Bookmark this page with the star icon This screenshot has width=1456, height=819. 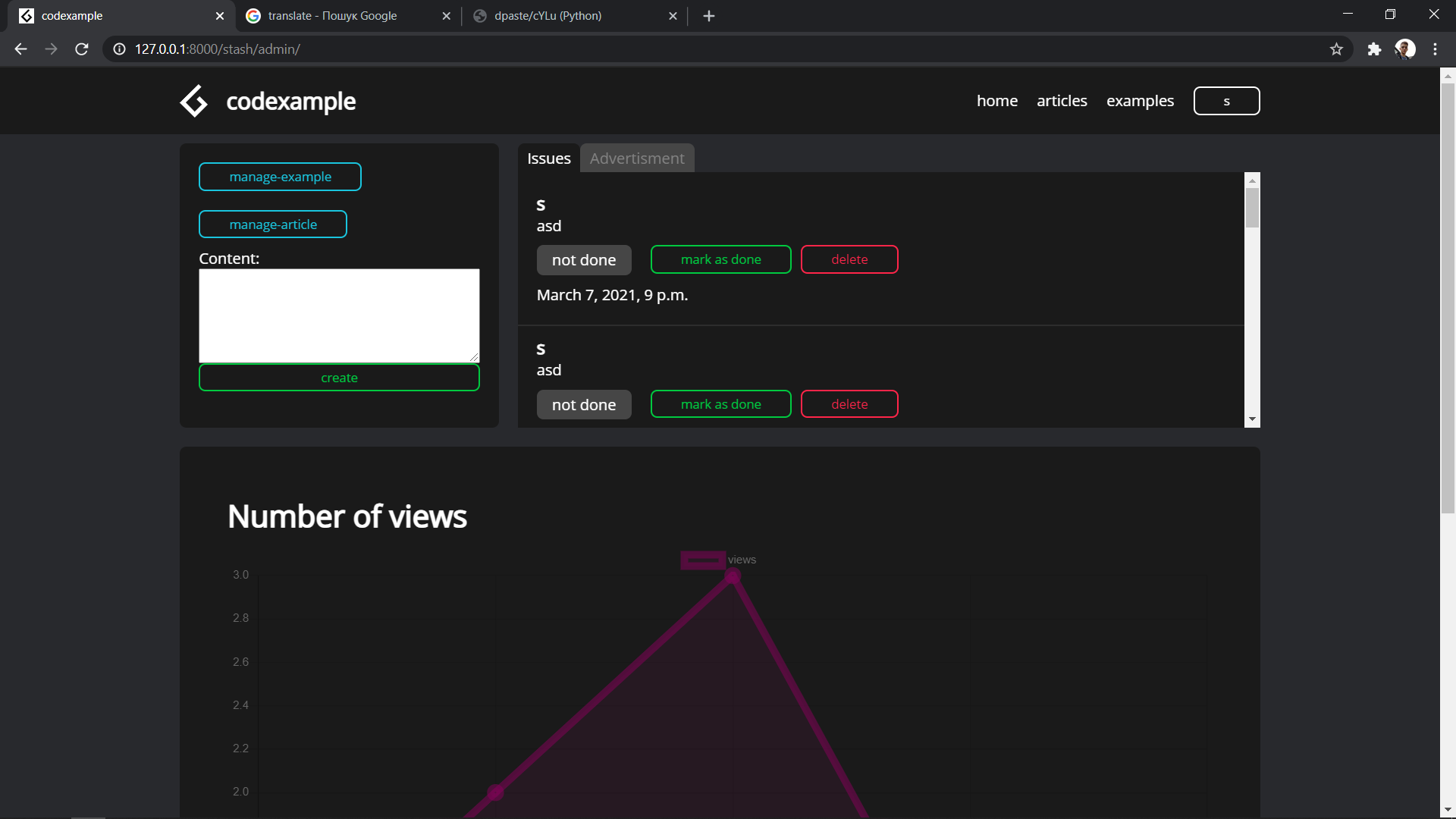pyautogui.click(x=1336, y=49)
